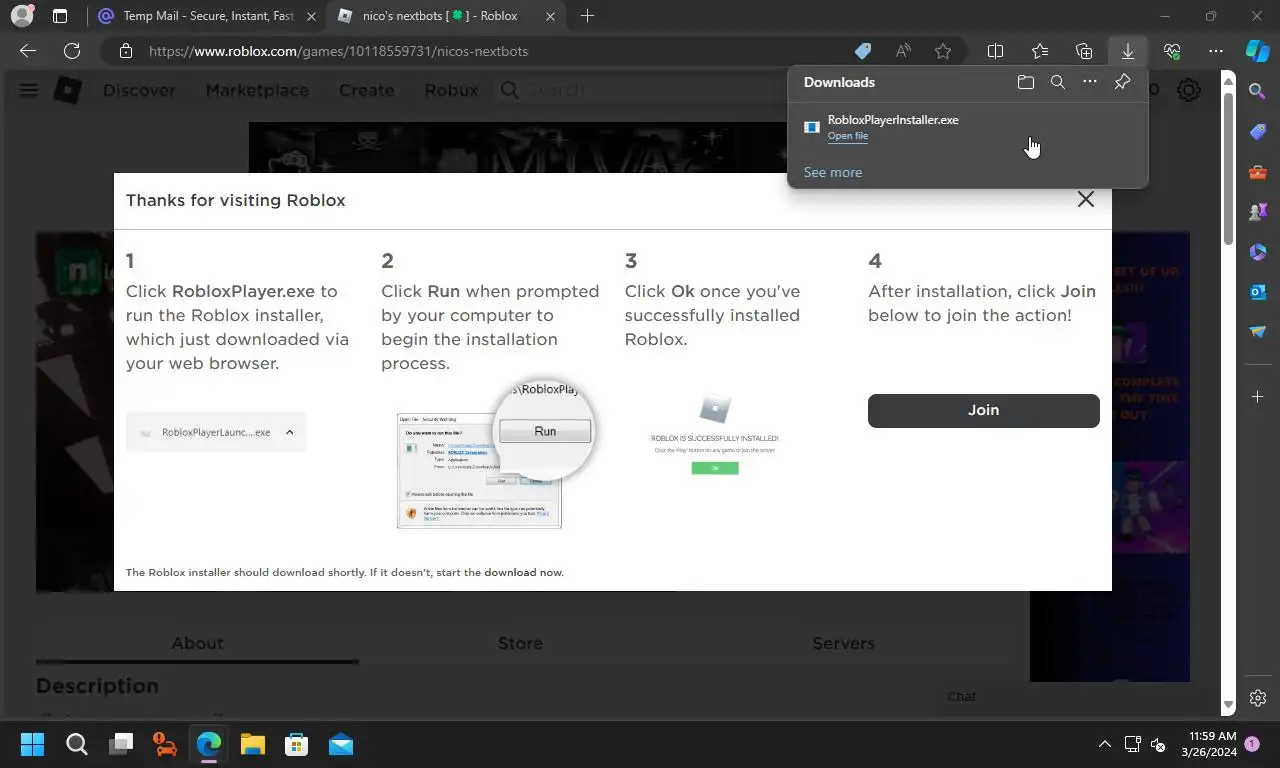The width and height of the screenshot is (1280, 768).
Task: Open sidebar Shopping tag icon
Action: pos(1258,132)
